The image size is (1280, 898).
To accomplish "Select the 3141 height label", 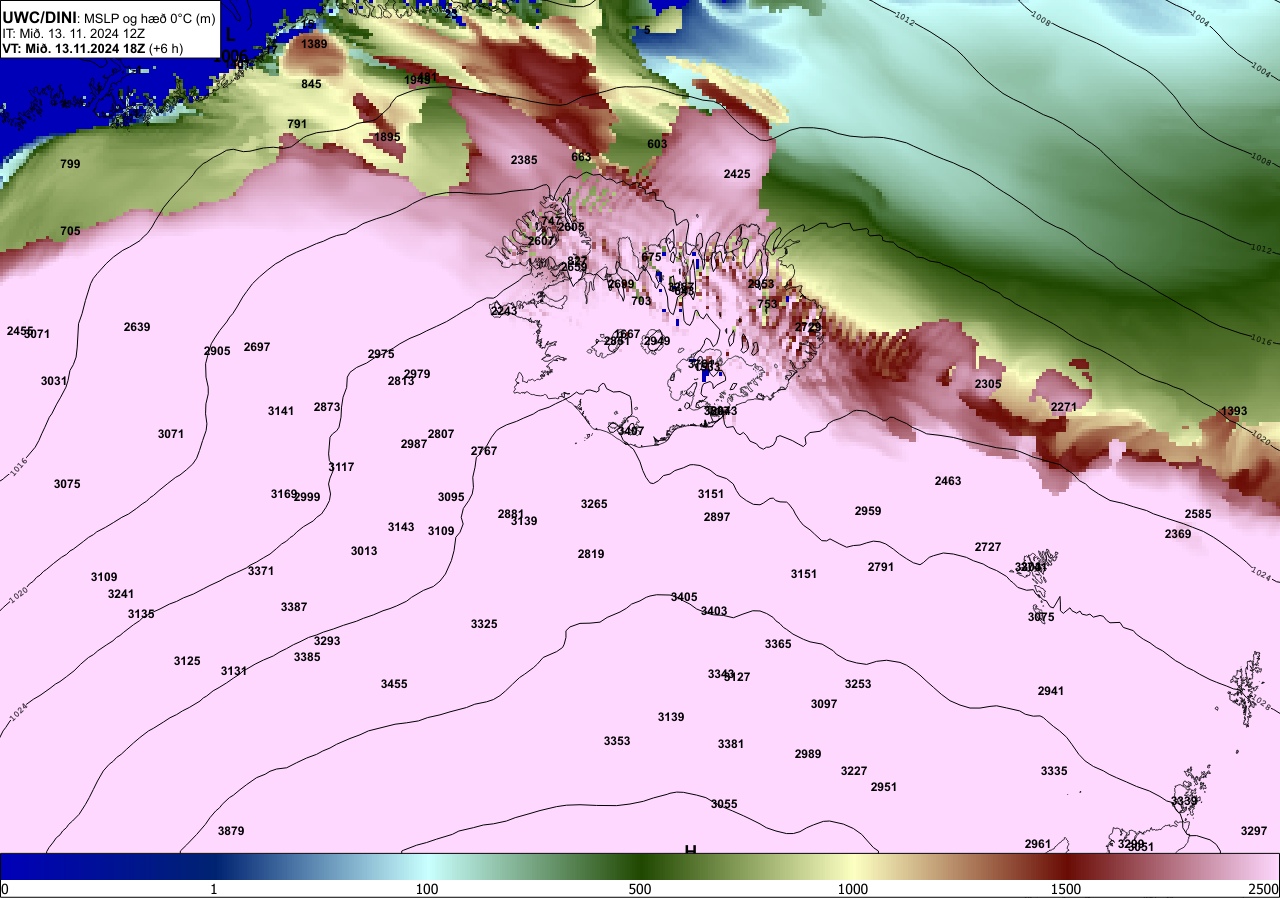I will [281, 411].
